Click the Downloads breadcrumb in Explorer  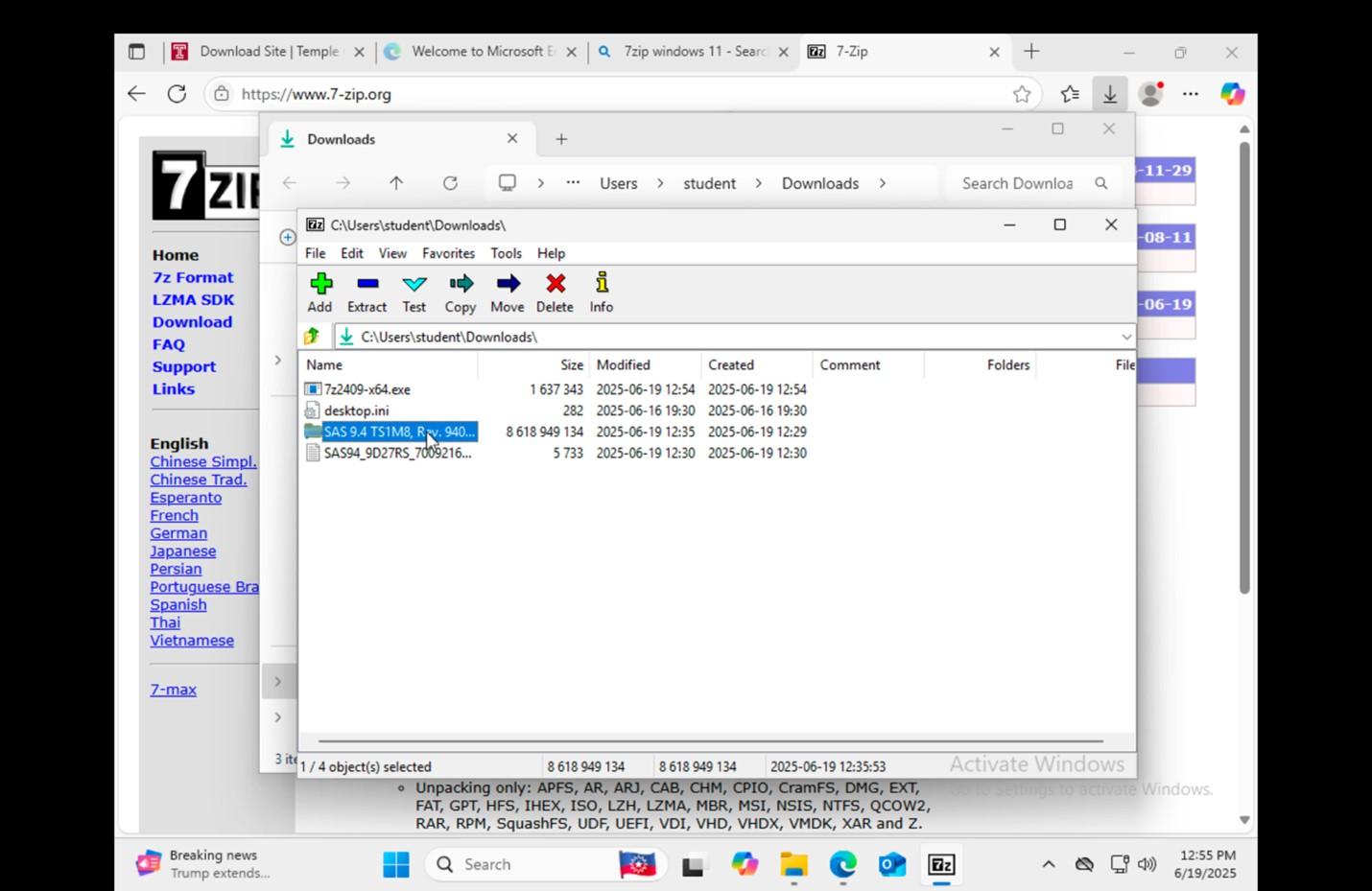[x=820, y=183]
